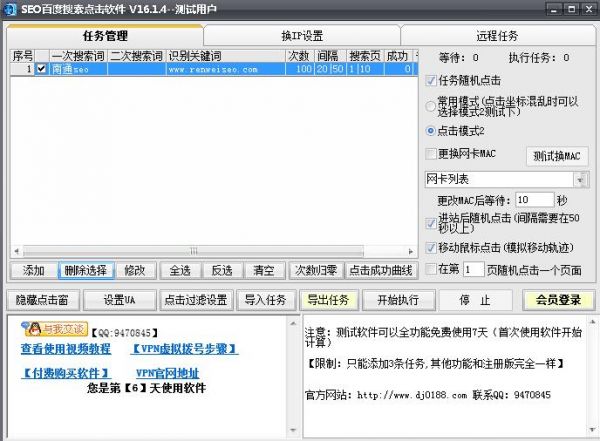
Task: Click the task list horizontal scrollbar
Action: (200, 252)
